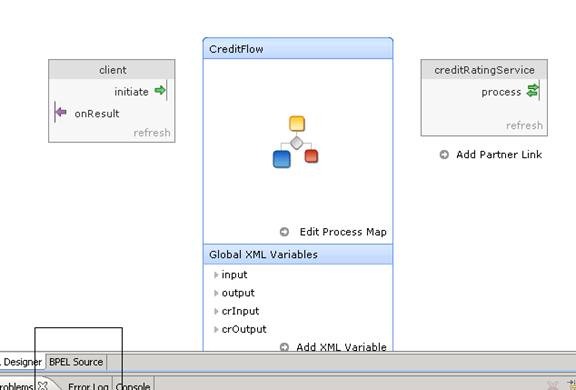This screenshot has height=390, width=576.
Task: Click the purple onResult arrow icon
Action: [x=61, y=112]
